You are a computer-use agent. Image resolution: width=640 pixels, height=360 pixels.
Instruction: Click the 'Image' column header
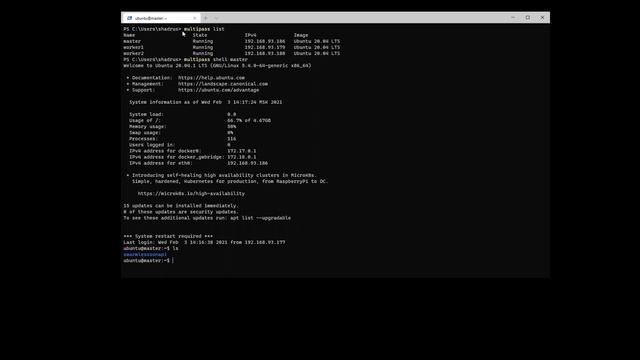point(301,35)
